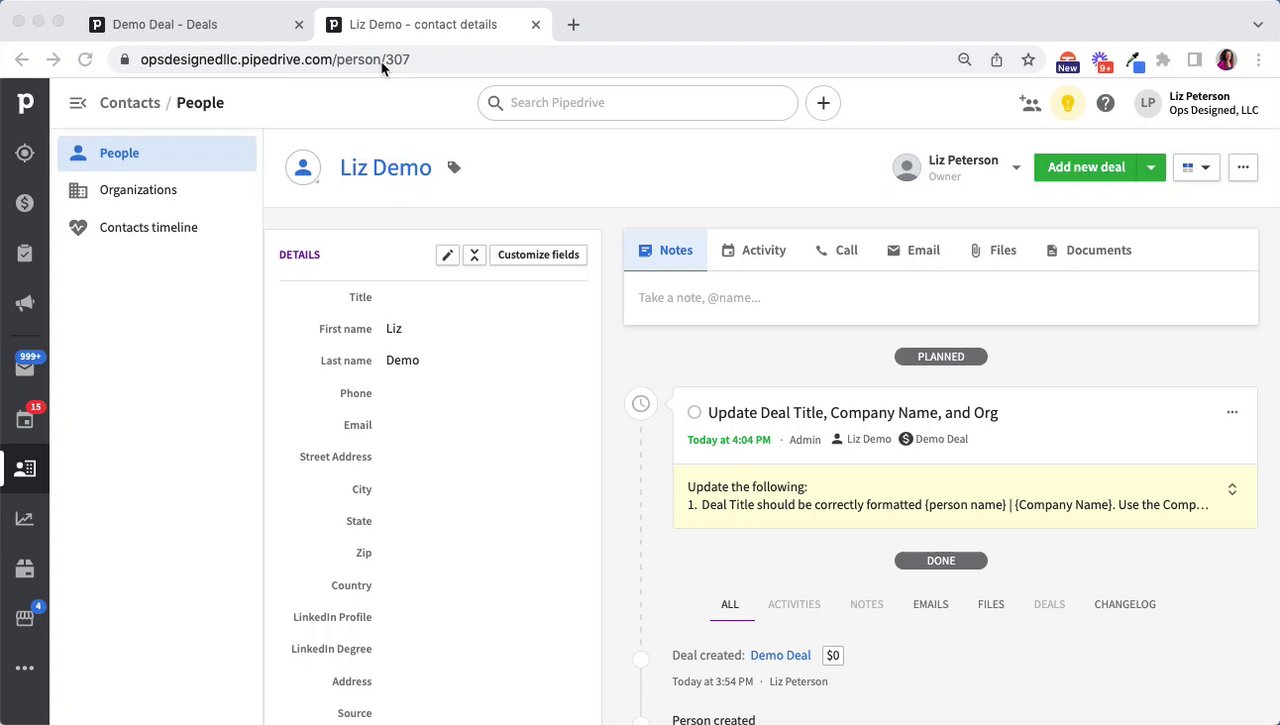Select EMAILS history filter
This screenshot has width=1280, height=725.
coord(930,605)
